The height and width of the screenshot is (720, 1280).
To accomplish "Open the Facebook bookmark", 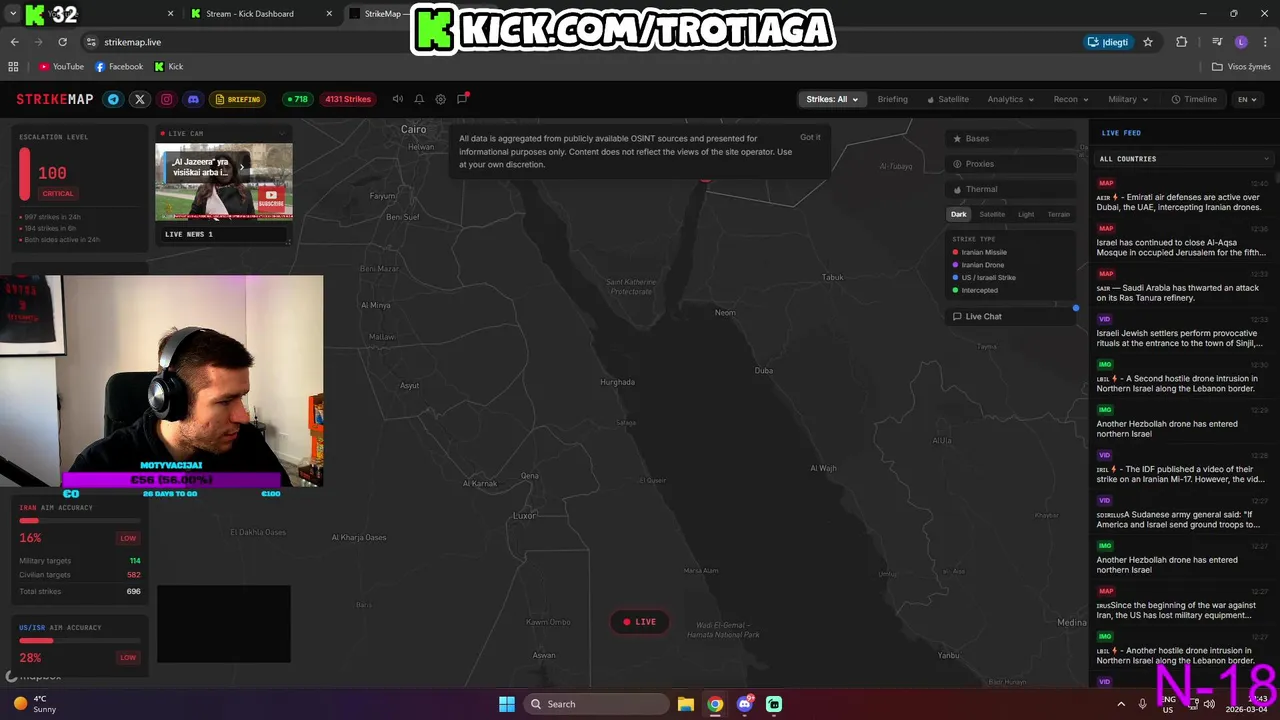I will (x=119, y=67).
